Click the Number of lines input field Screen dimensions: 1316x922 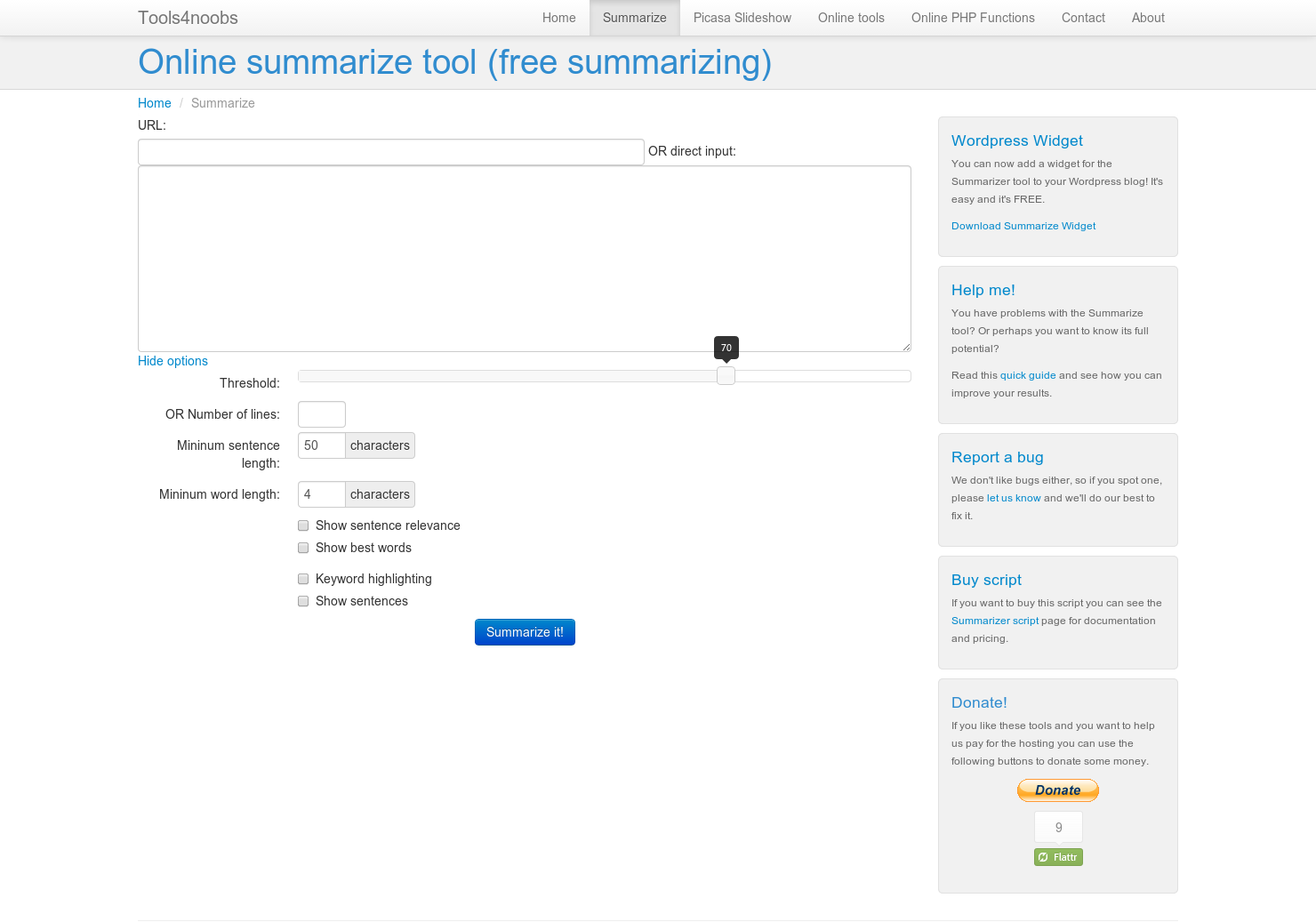[321, 413]
